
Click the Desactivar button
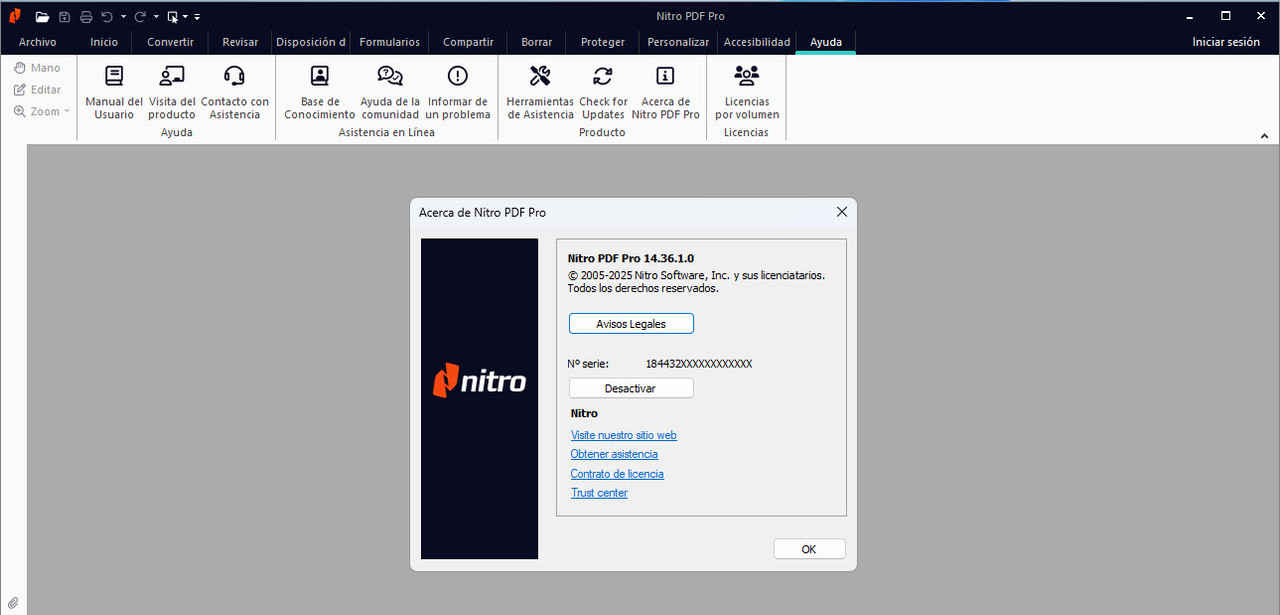pos(631,388)
